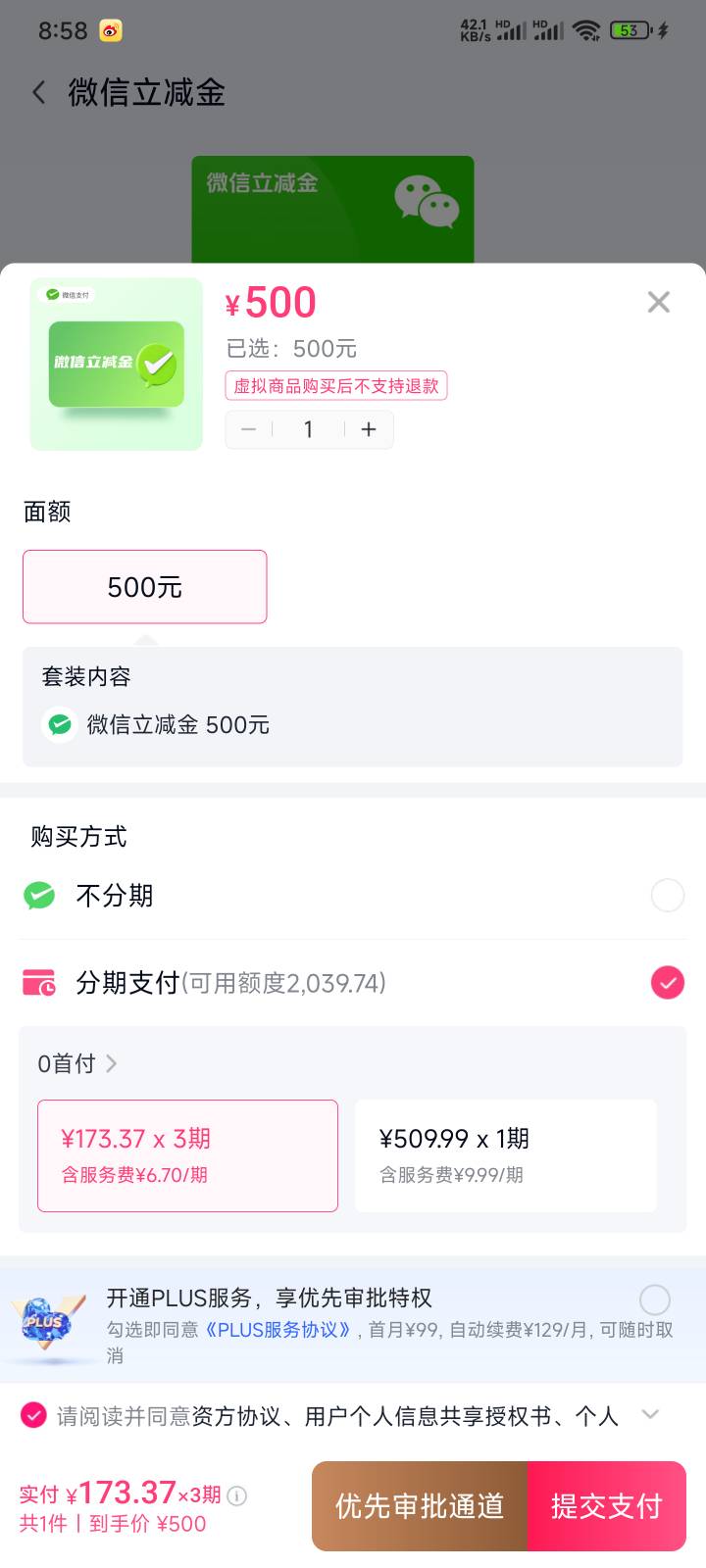Choose the ¥173.37 x 3期 installment plan
Screen dimensions: 706x1568
click(x=187, y=1155)
